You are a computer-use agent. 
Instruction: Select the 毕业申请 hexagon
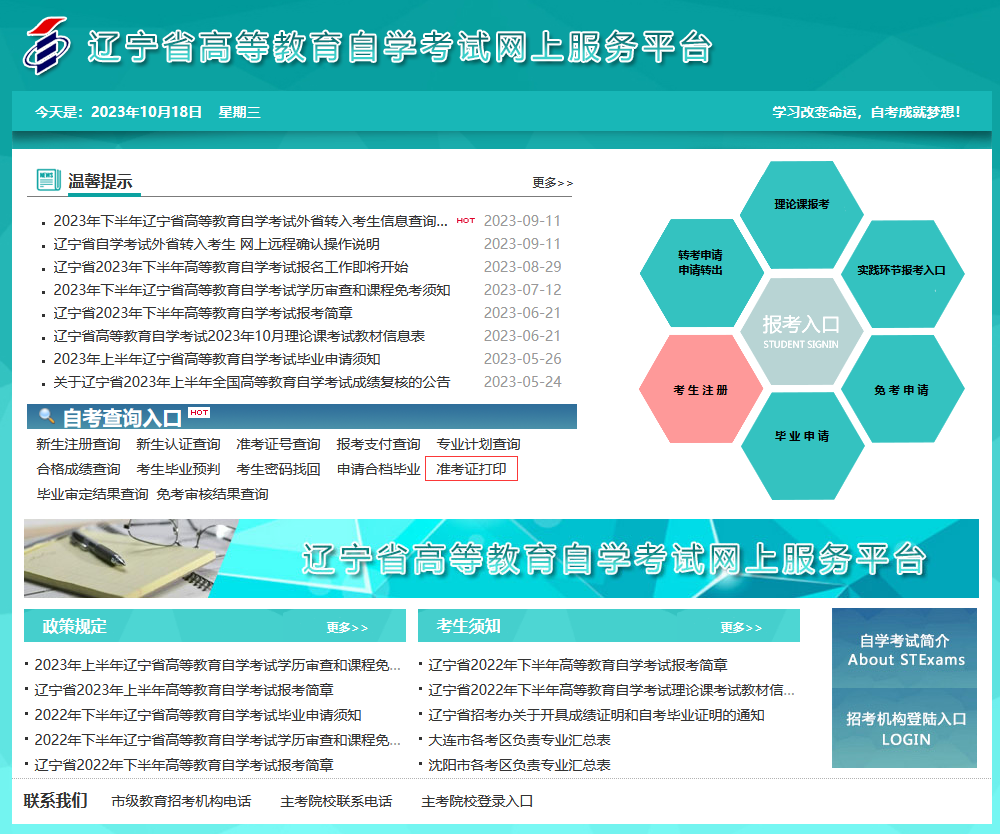[801, 437]
